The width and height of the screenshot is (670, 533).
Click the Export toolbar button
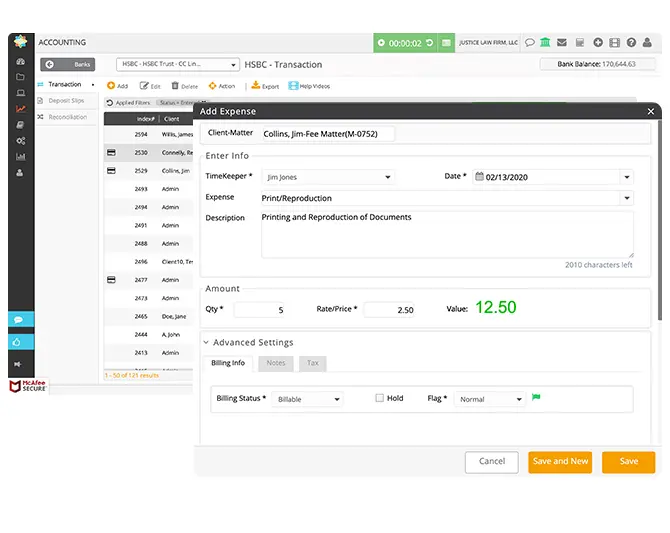coord(265,86)
